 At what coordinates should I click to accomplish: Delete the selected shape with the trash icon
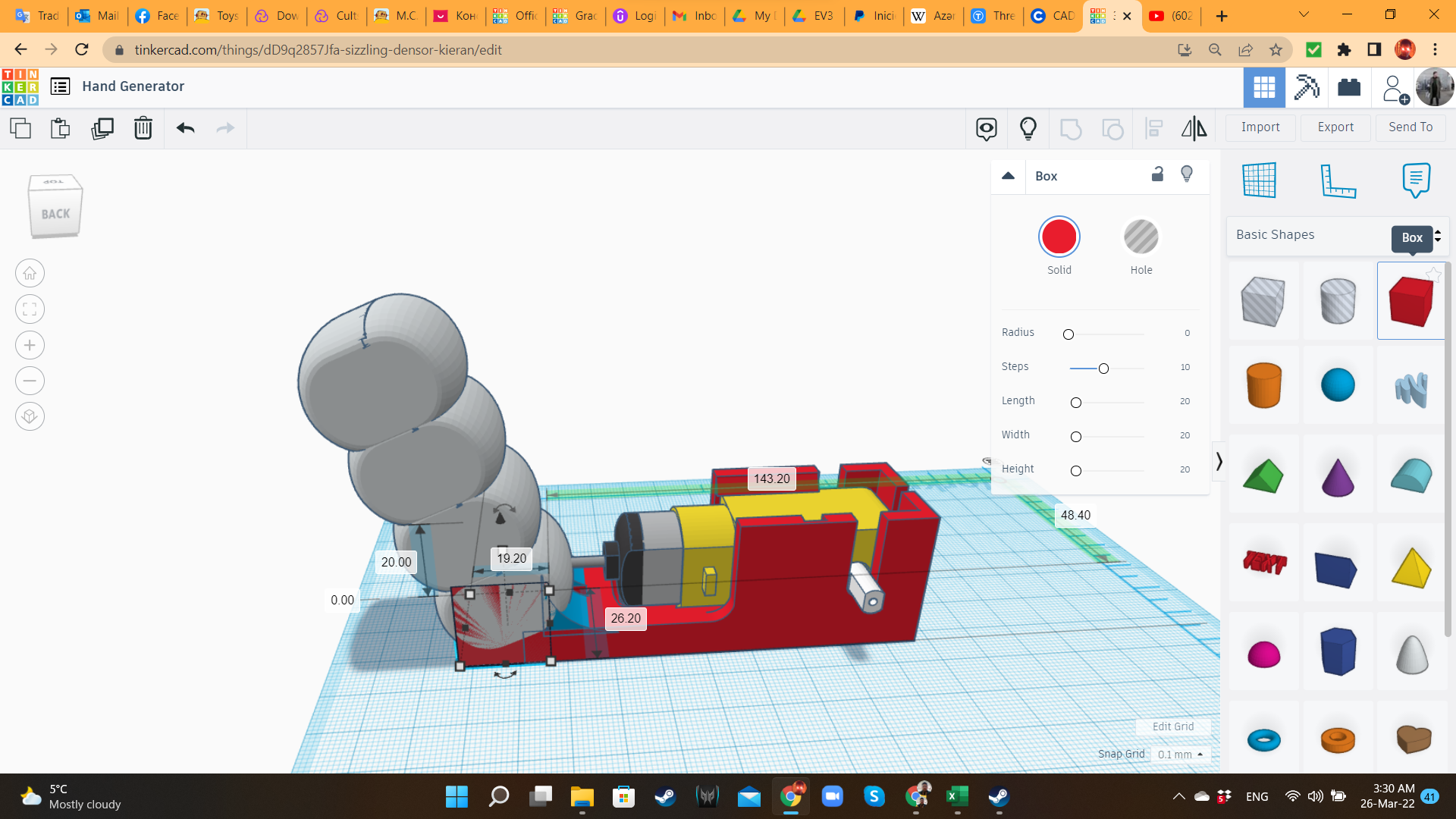click(143, 128)
